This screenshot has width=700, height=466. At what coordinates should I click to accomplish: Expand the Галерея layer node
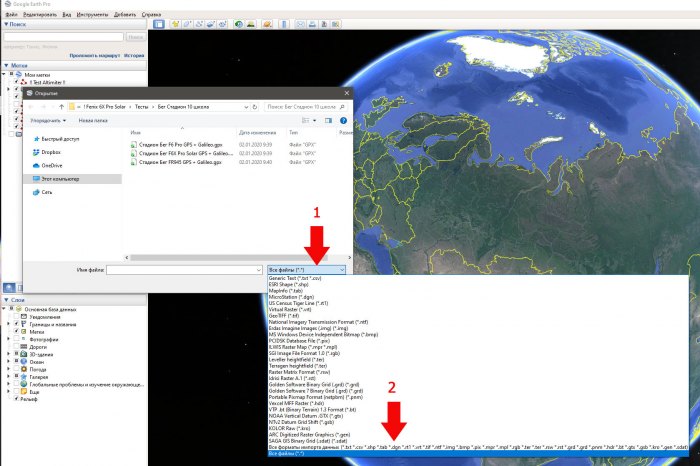(8, 377)
